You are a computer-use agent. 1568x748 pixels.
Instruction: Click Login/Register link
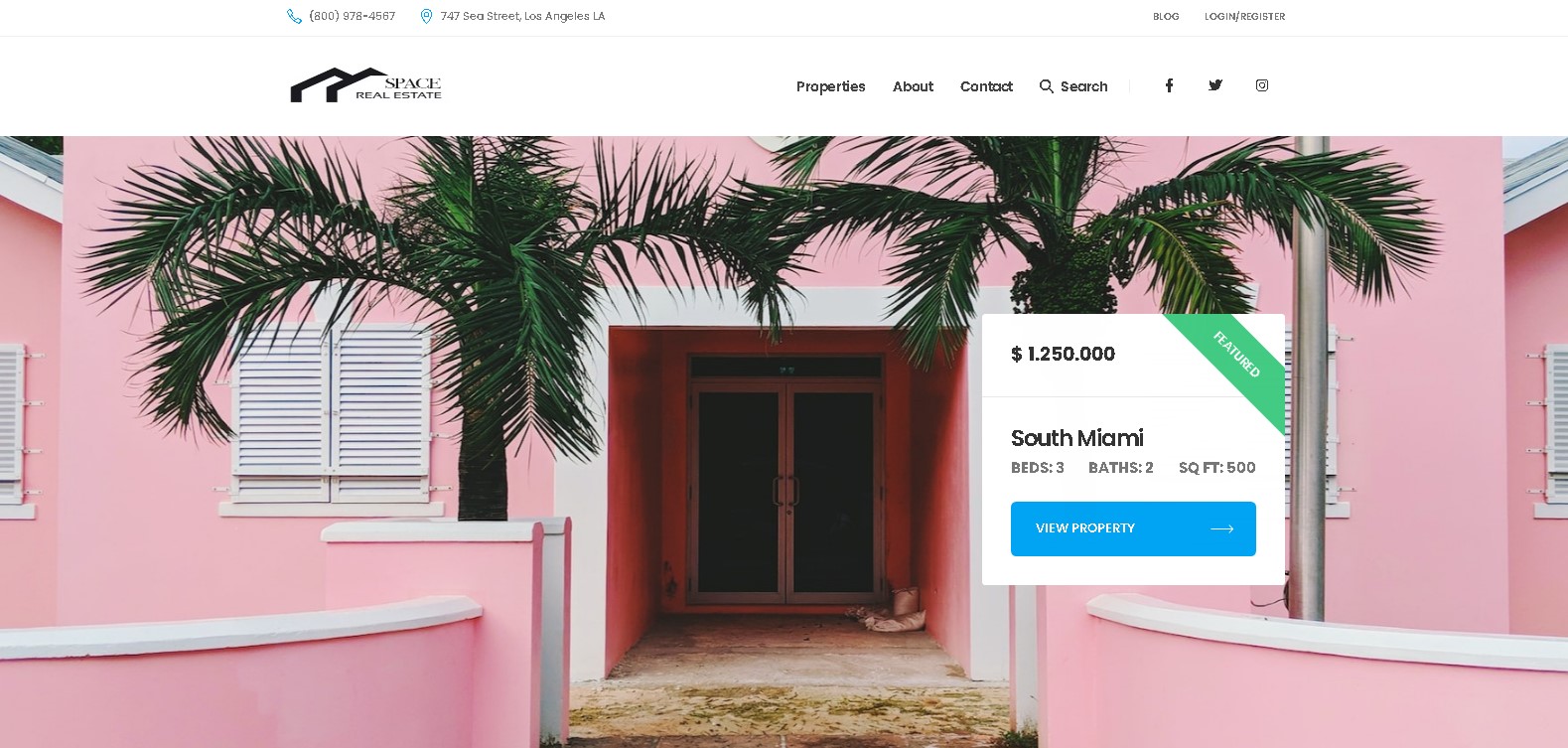click(1244, 17)
